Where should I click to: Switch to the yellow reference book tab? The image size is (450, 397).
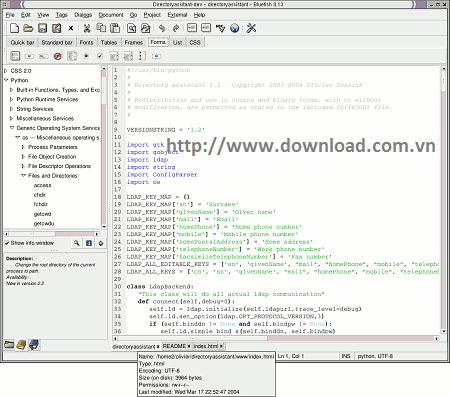coord(21,345)
